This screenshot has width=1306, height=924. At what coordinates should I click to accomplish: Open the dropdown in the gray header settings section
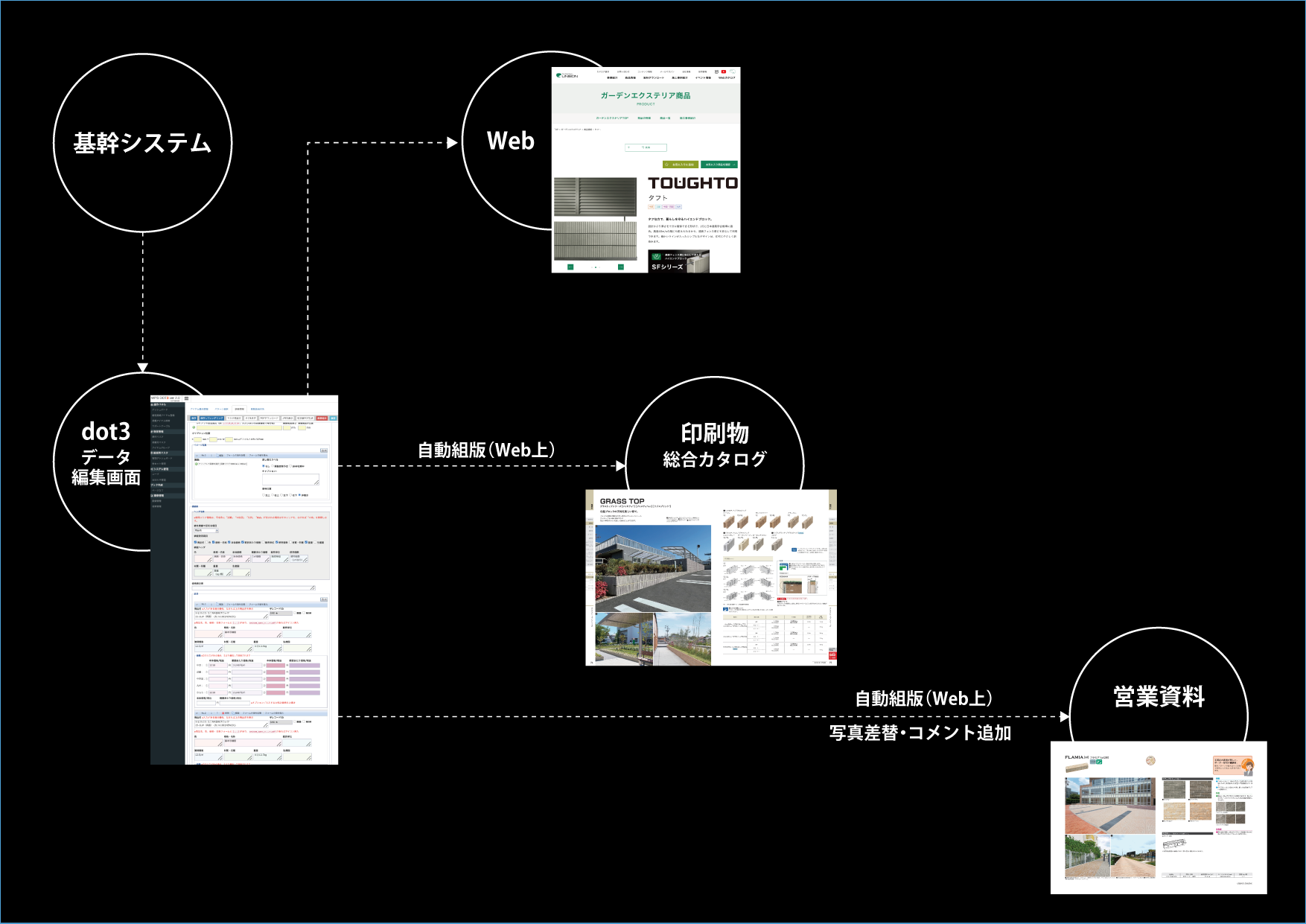tap(206, 530)
